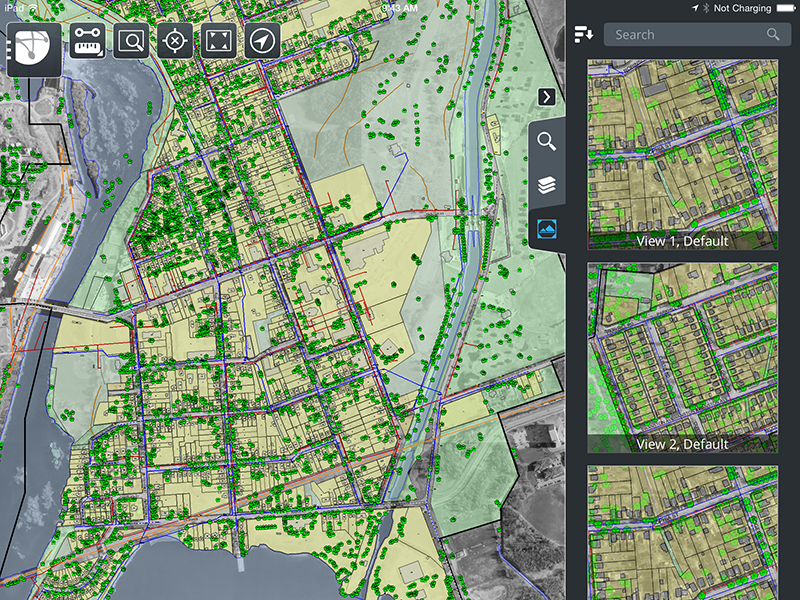This screenshot has height=600, width=800.
Task: Tap the battery indicator in status bar
Action: [x=785, y=8]
